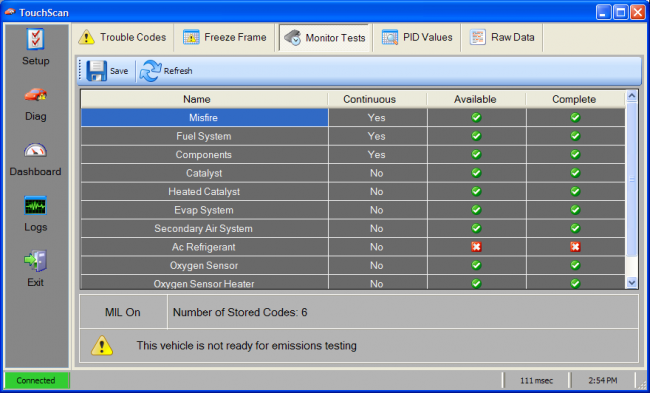The height and width of the screenshot is (393, 650).
Task: Open the Setup checklist icon in sidebar
Action: pyautogui.click(x=35, y=39)
